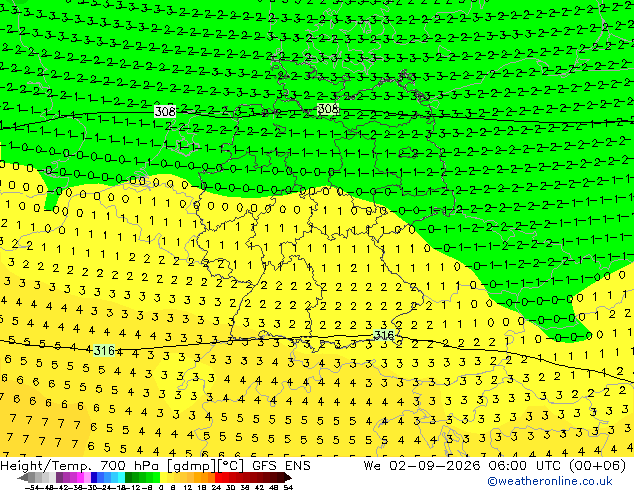Click the weatheronline.co.uk copyright link

tap(550, 481)
